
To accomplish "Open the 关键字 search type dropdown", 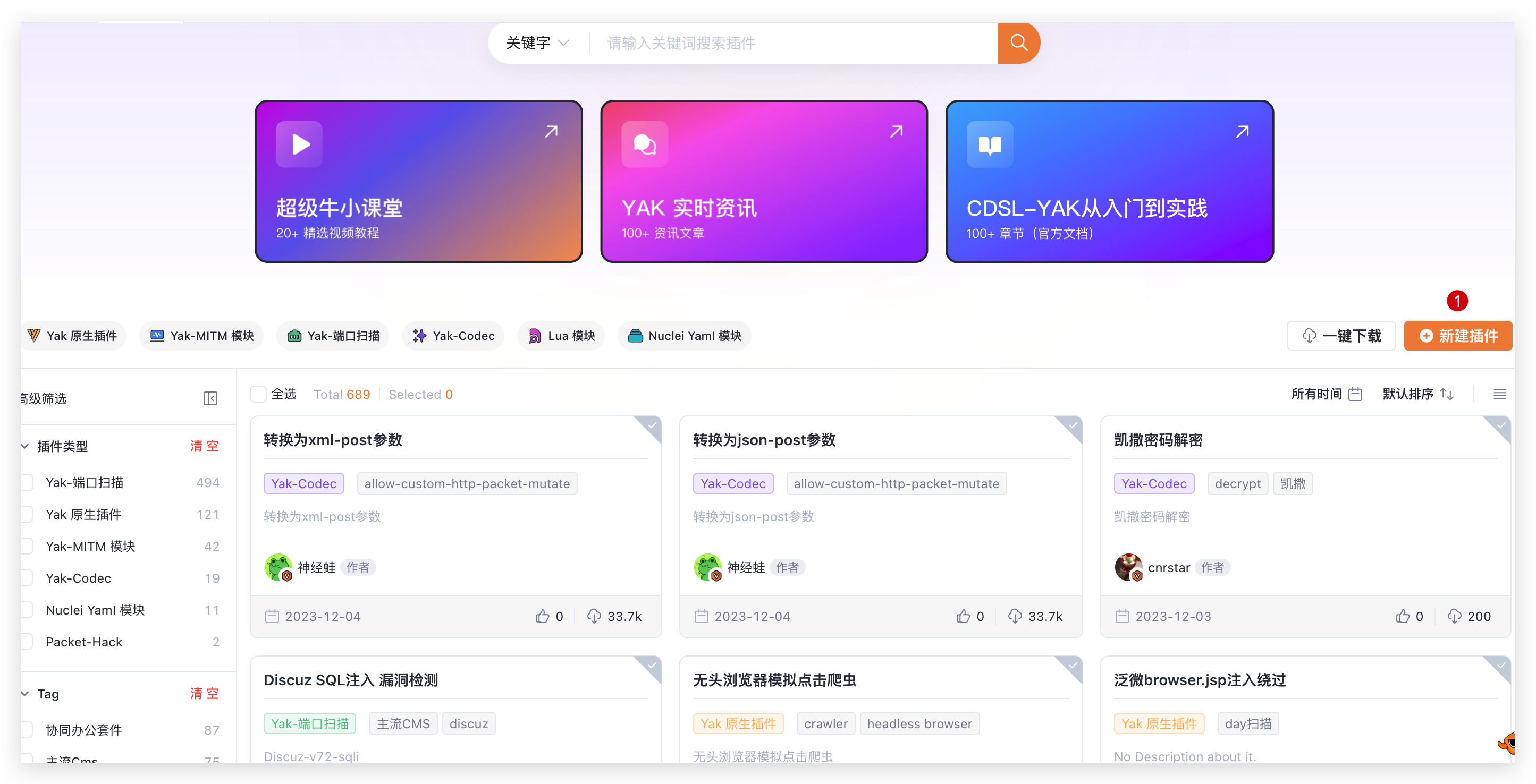I will [537, 43].
